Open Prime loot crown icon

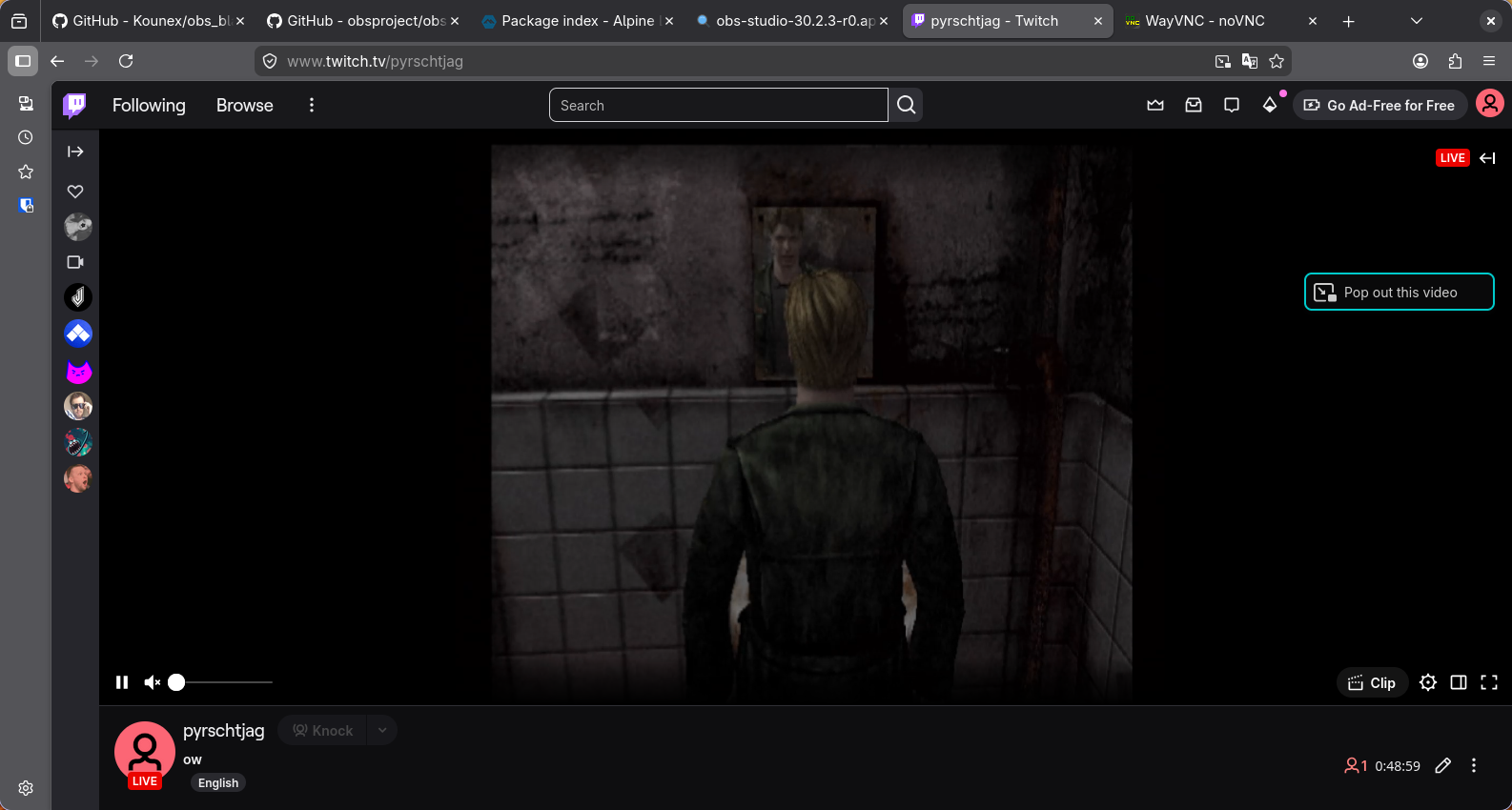tap(1155, 105)
